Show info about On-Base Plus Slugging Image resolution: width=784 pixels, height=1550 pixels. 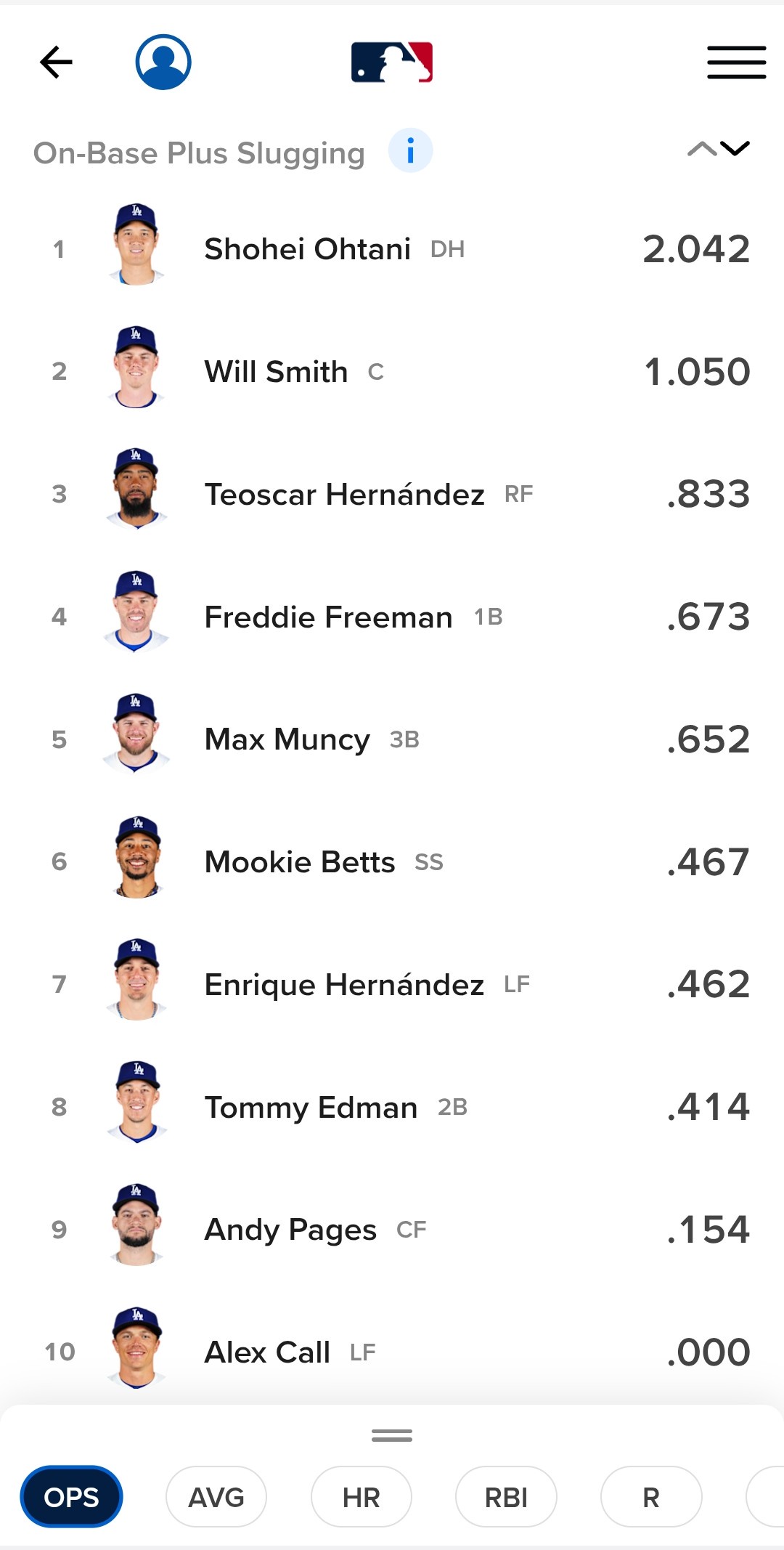pyautogui.click(x=410, y=152)
